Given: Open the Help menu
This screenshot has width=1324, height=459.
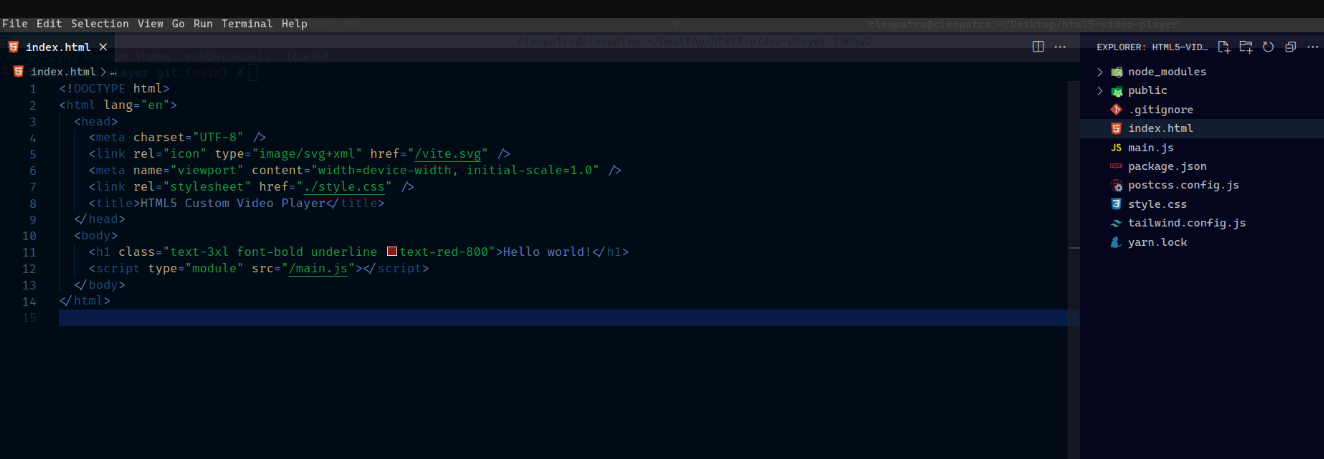Looking at the screenshot, I should pyautogui.click(x=294, y=24).
